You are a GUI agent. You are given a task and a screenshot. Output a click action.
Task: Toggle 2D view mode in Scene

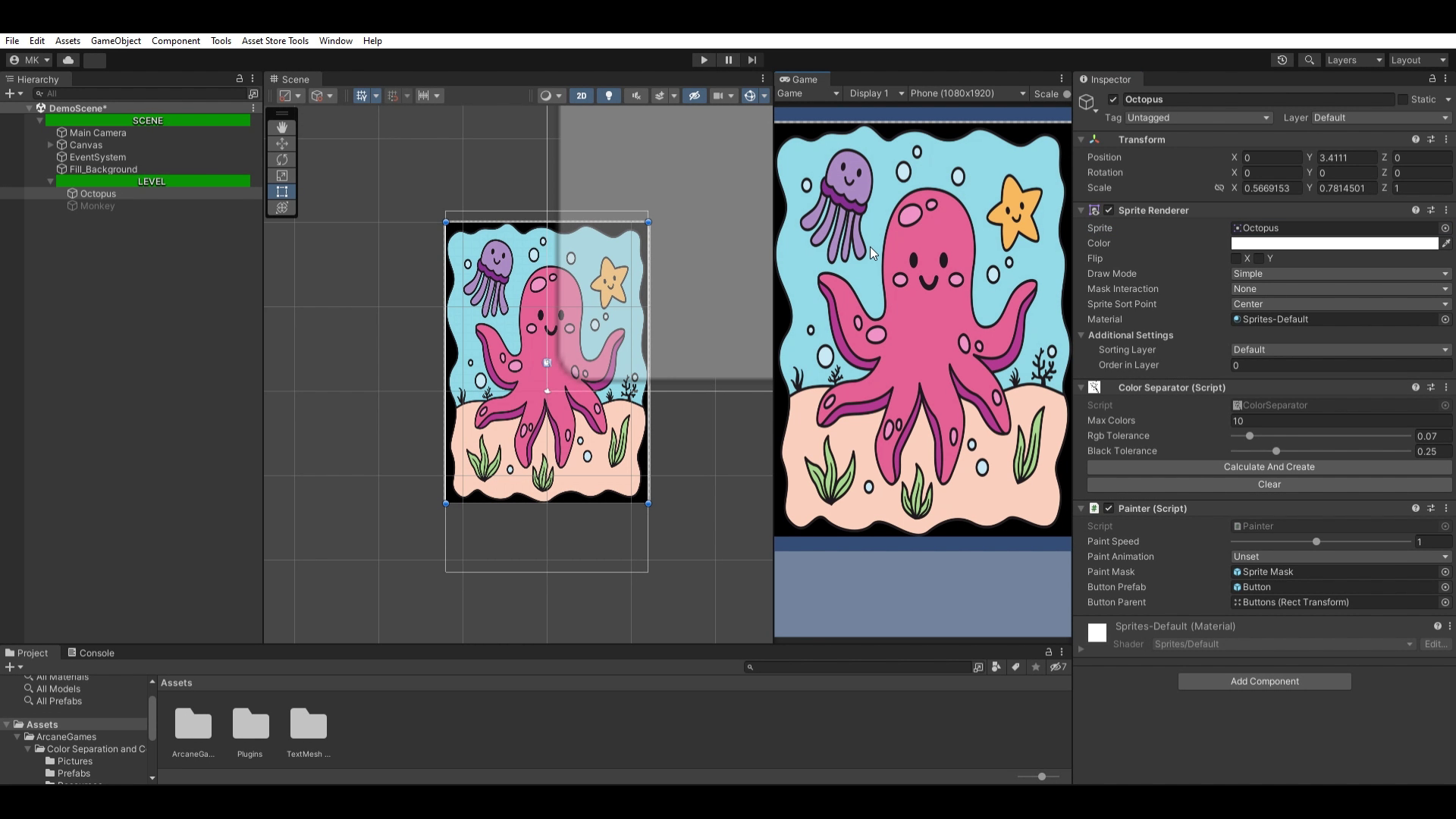click(x=582, y=96)
